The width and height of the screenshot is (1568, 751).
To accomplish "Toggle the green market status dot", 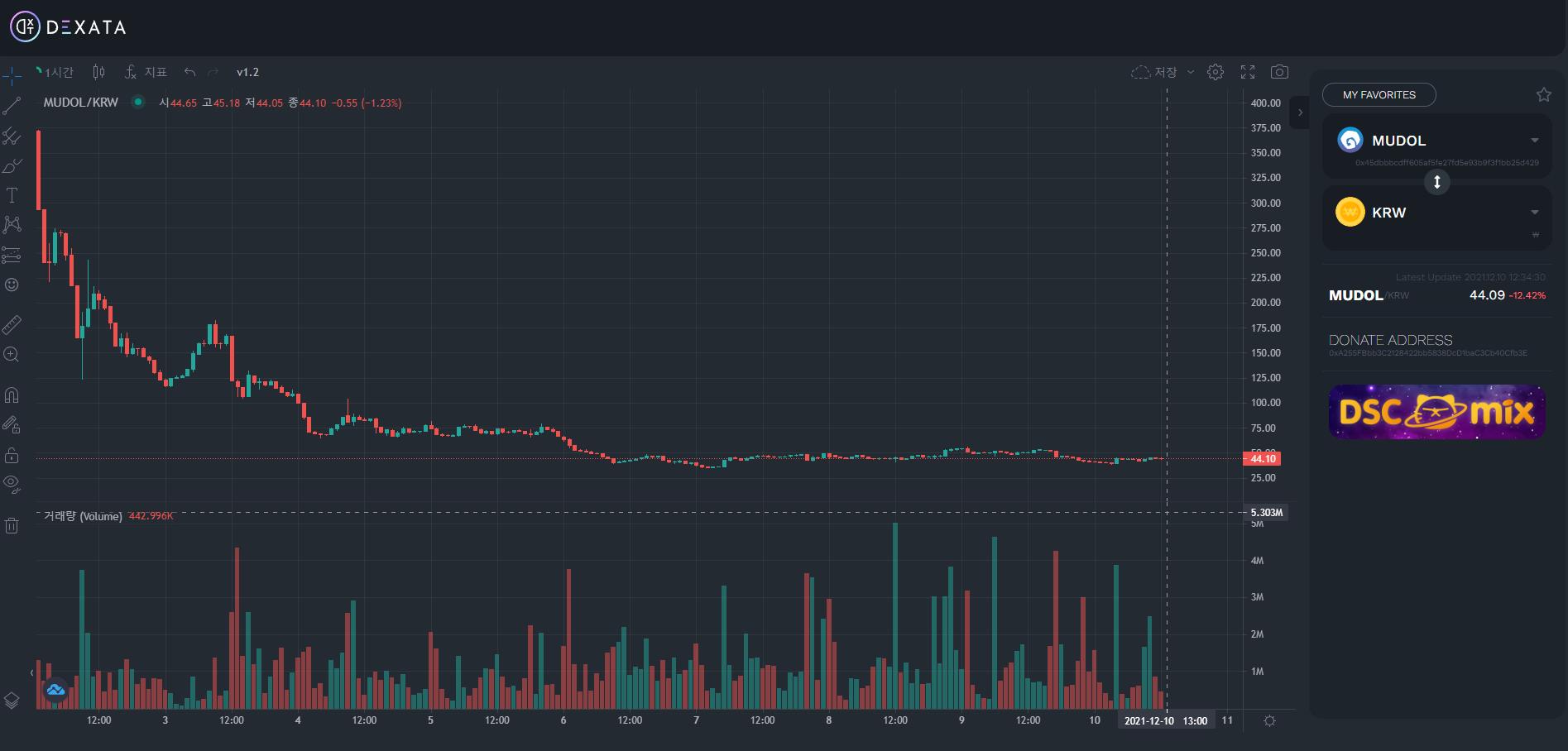I will pos(138,103).
